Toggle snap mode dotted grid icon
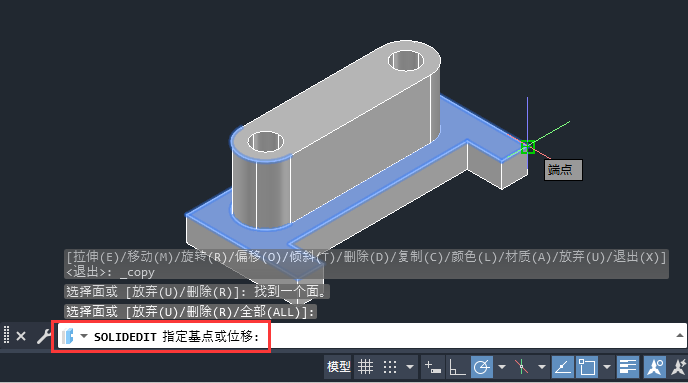The height and width of the screenshot is (383, 688). click(390, 367)
